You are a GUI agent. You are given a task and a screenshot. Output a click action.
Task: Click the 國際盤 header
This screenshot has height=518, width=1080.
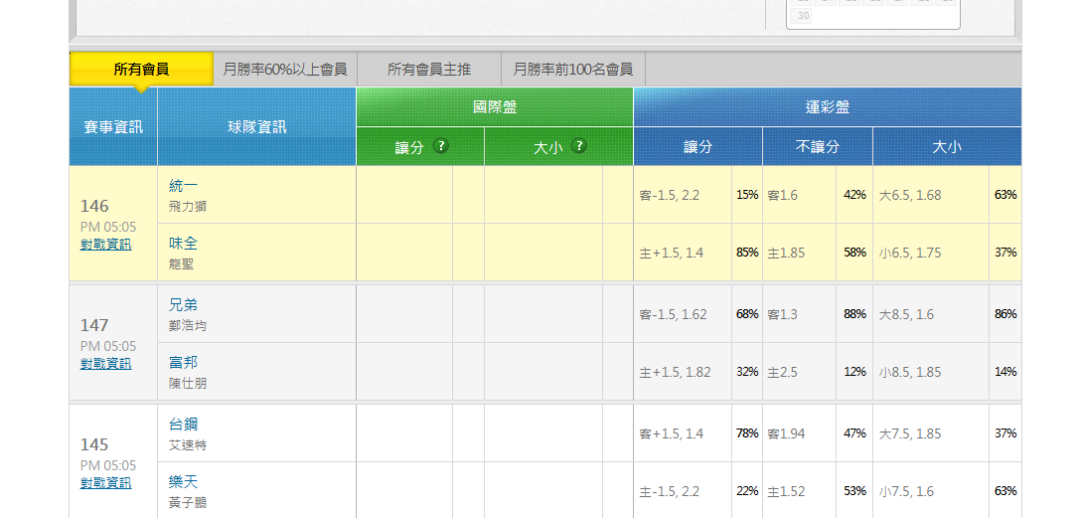495,107
